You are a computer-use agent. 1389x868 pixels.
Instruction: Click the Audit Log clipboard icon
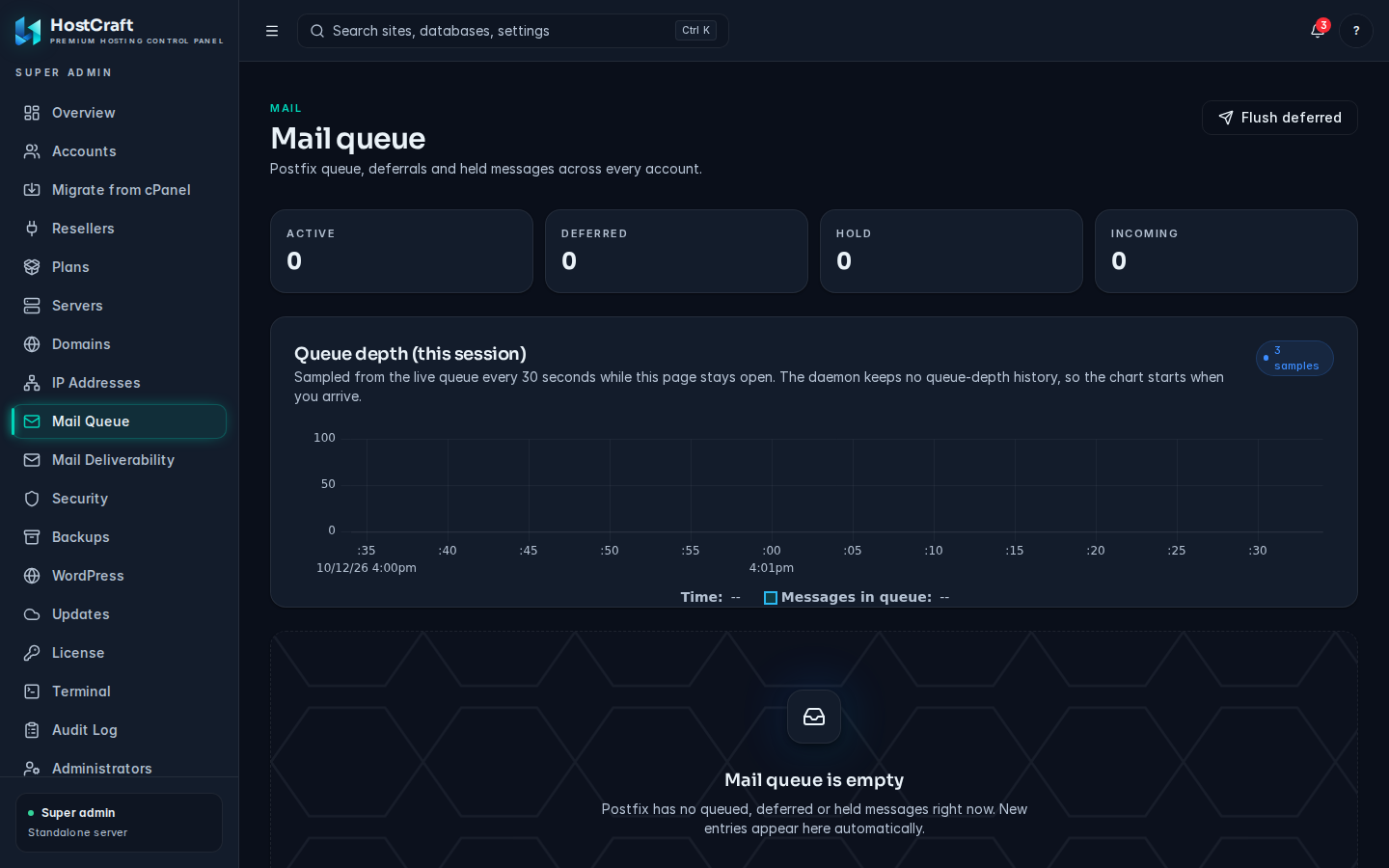(x=32, y=730)
